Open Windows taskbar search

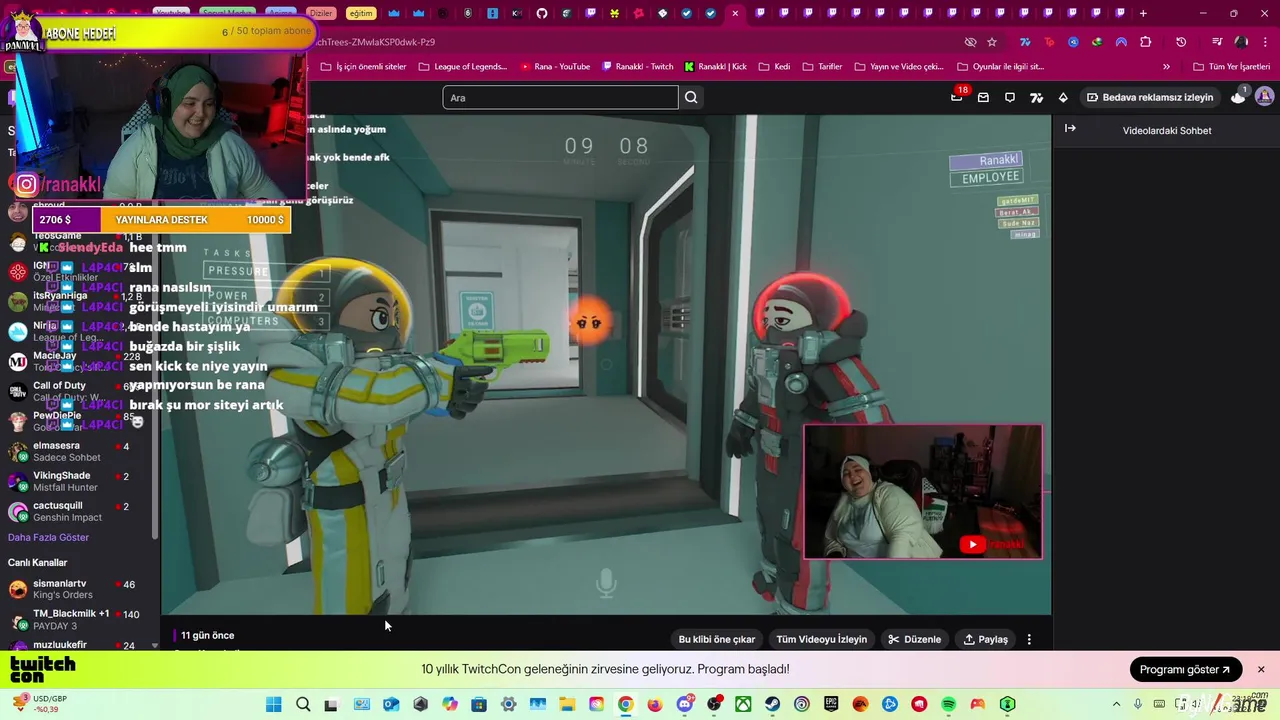pos(303,704)
